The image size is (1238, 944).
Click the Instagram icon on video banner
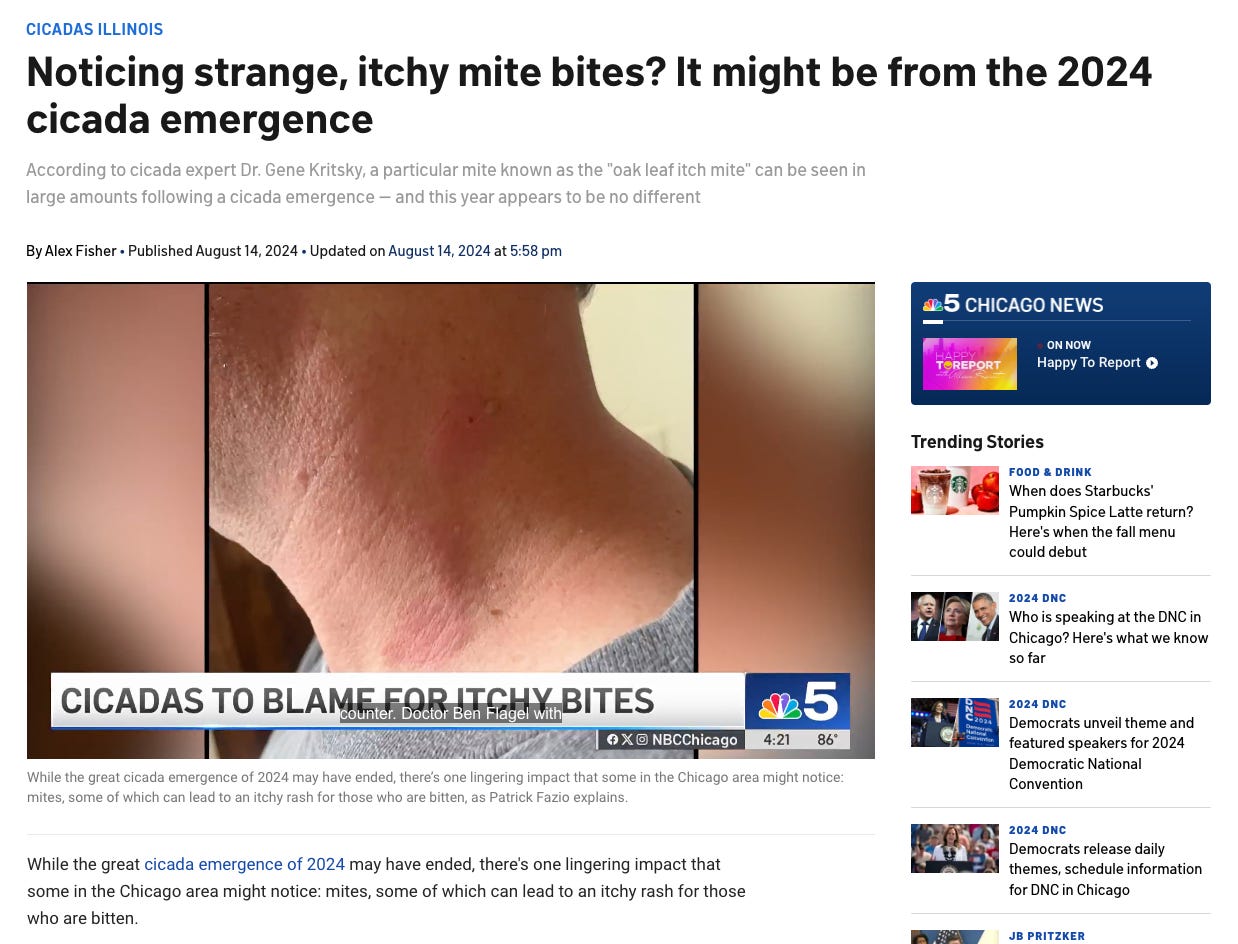tap(642, 740)
